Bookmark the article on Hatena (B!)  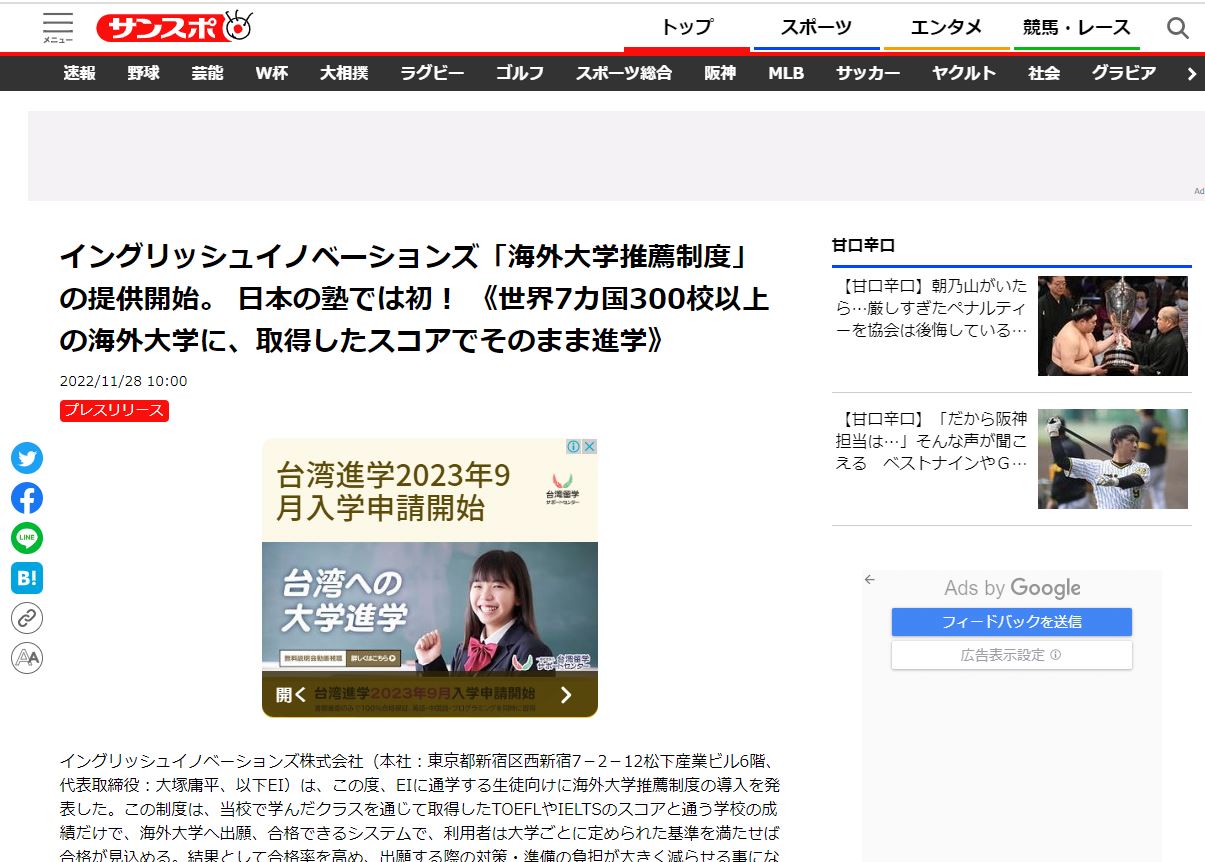click(x=27, y=578)
